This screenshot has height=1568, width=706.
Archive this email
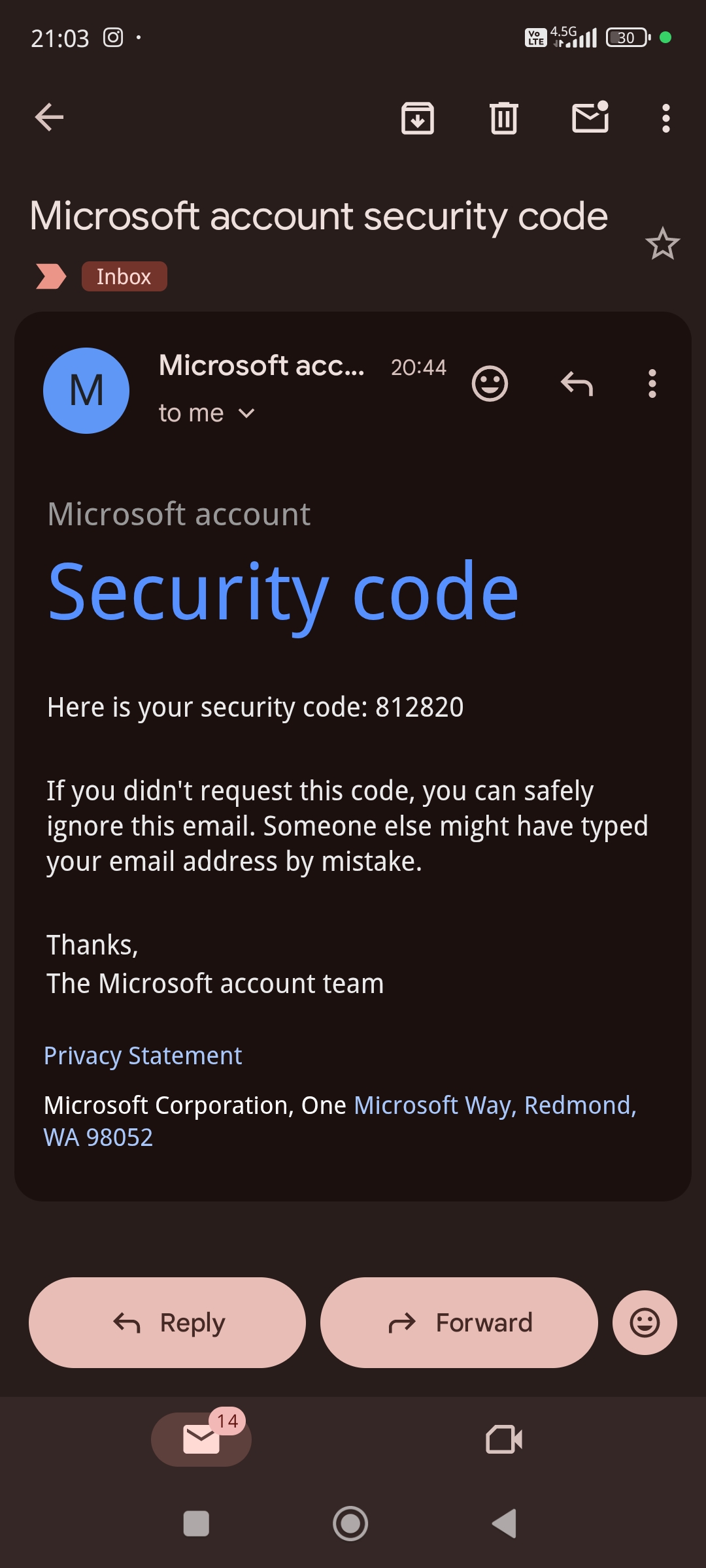417,118
